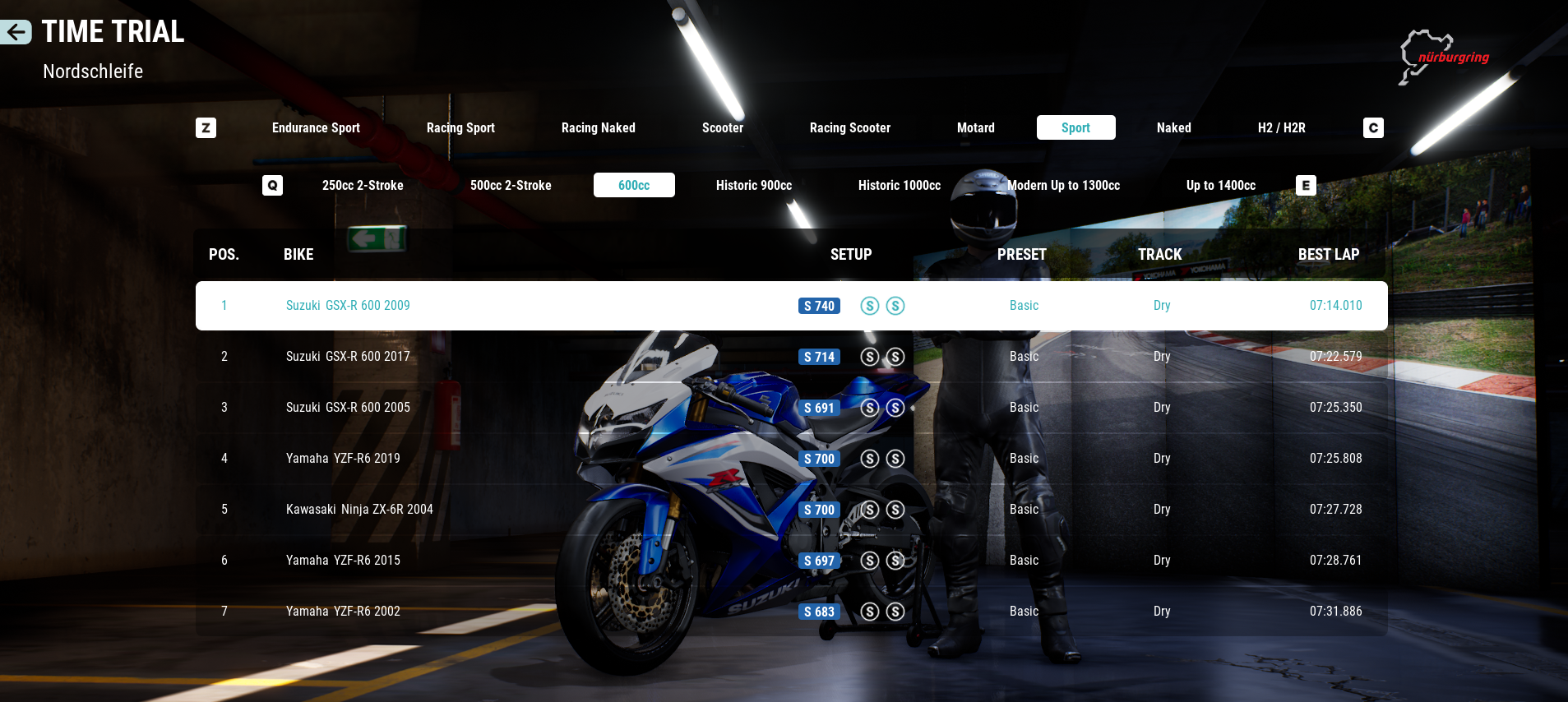
Task: Select the Scooter category tab
Action: coord(723,127)
